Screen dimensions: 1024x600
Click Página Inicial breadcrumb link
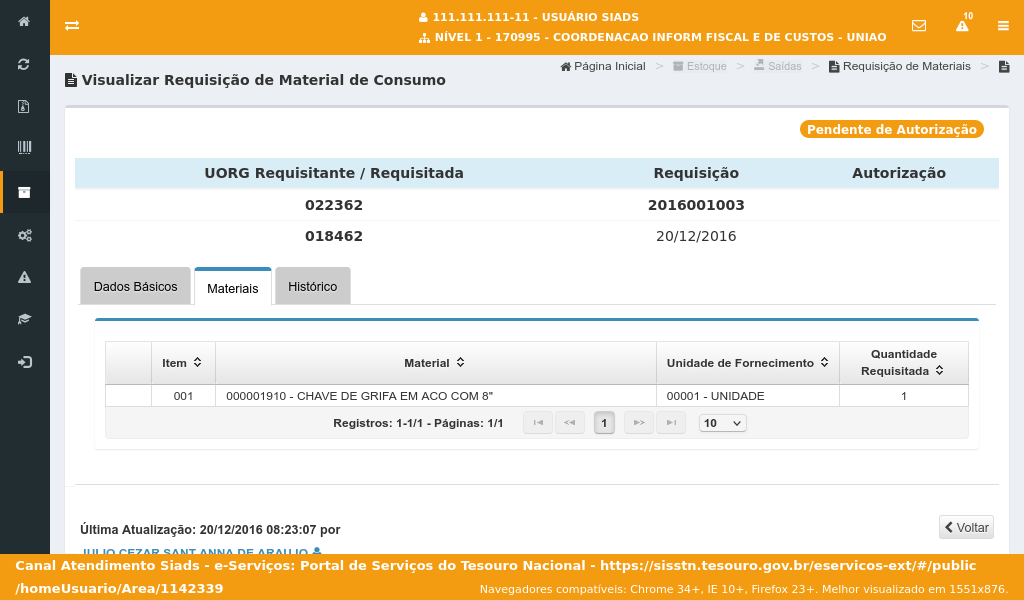pos(603,66)
